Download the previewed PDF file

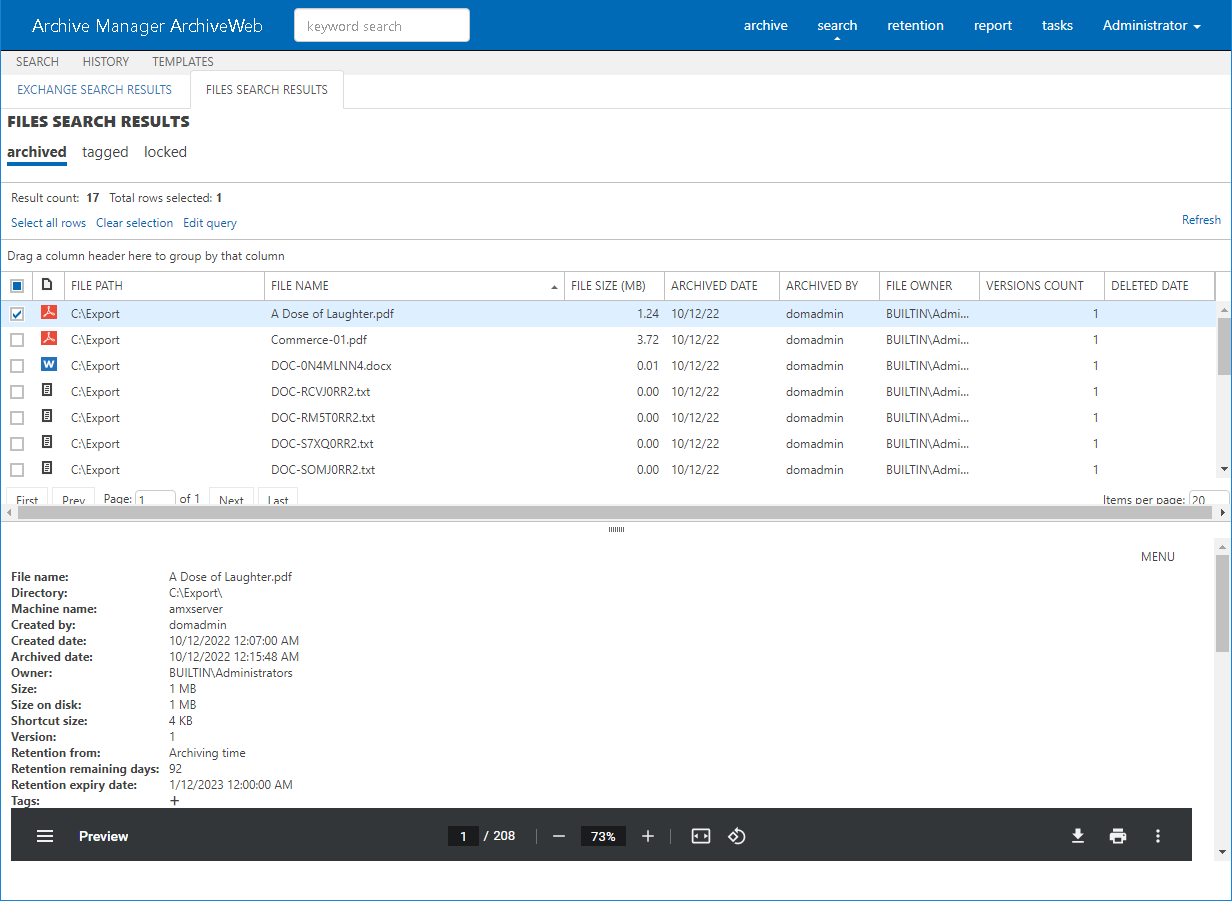pyautogui.click(x=1078, y=836)
